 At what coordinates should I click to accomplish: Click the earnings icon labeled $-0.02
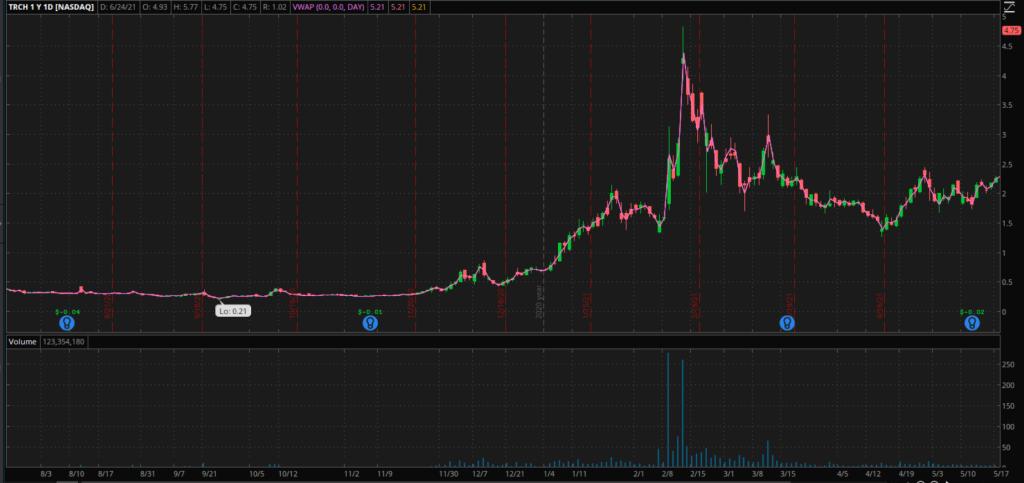point(971,323)
